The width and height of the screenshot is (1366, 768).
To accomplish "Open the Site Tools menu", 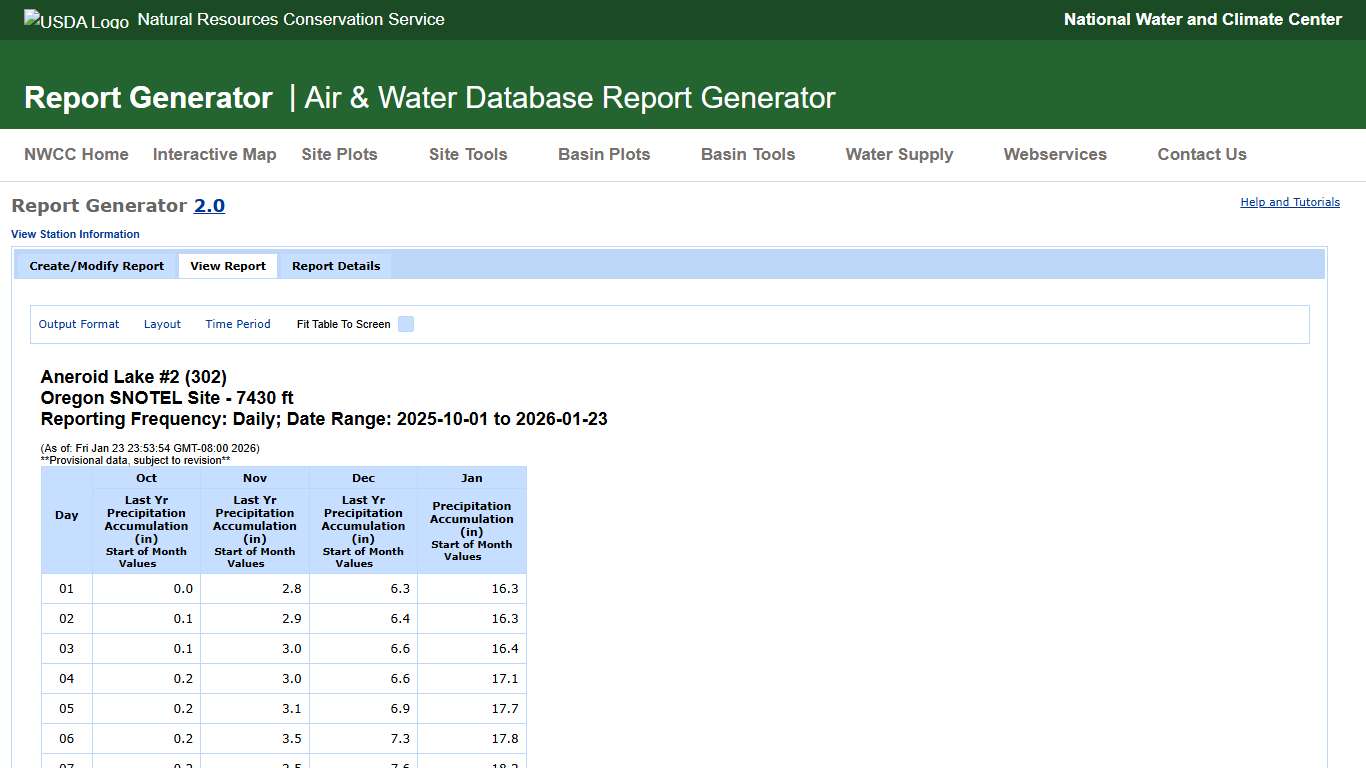I will click(467, 154).
